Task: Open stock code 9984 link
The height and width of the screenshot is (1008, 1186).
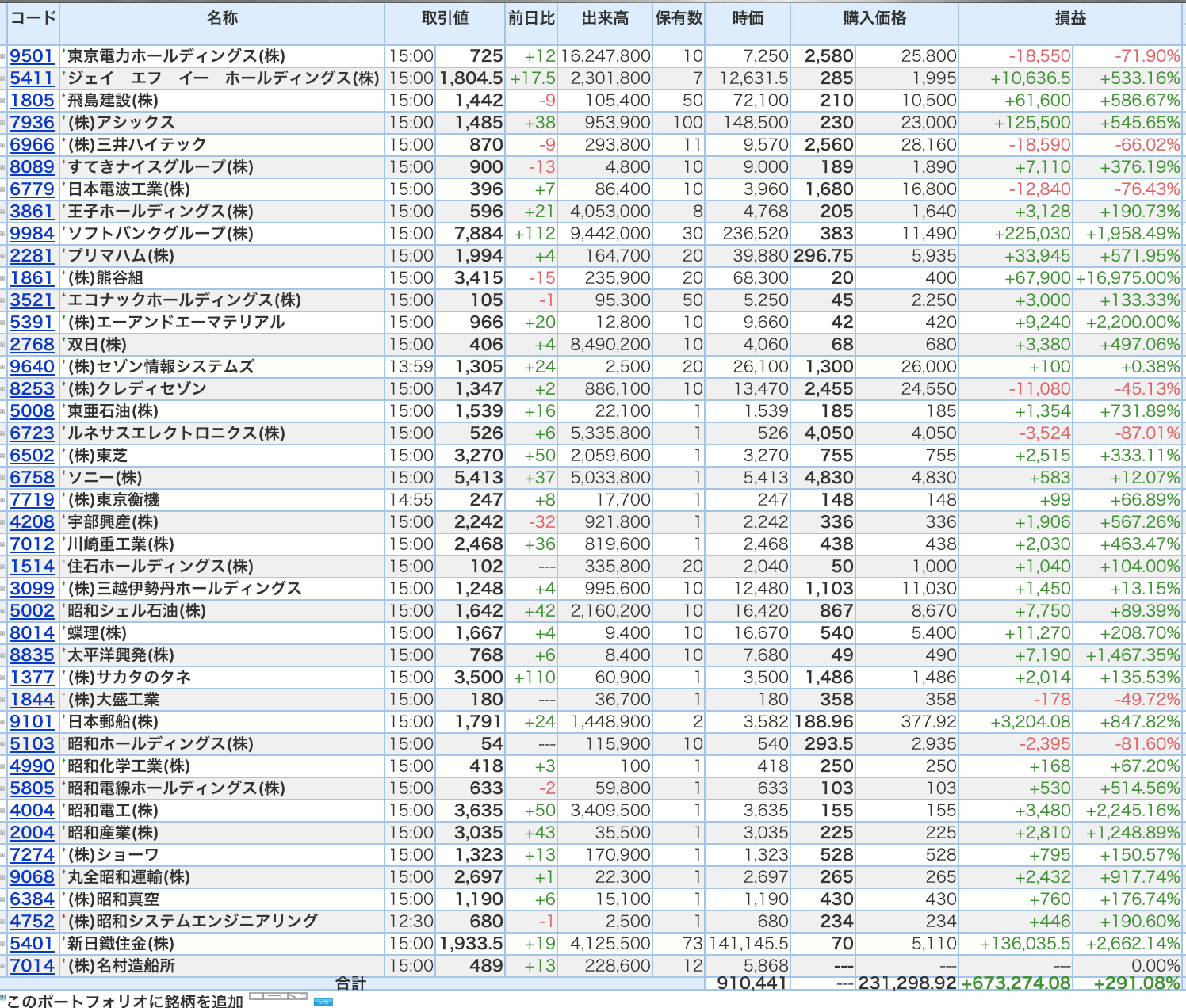Action: 32,234
